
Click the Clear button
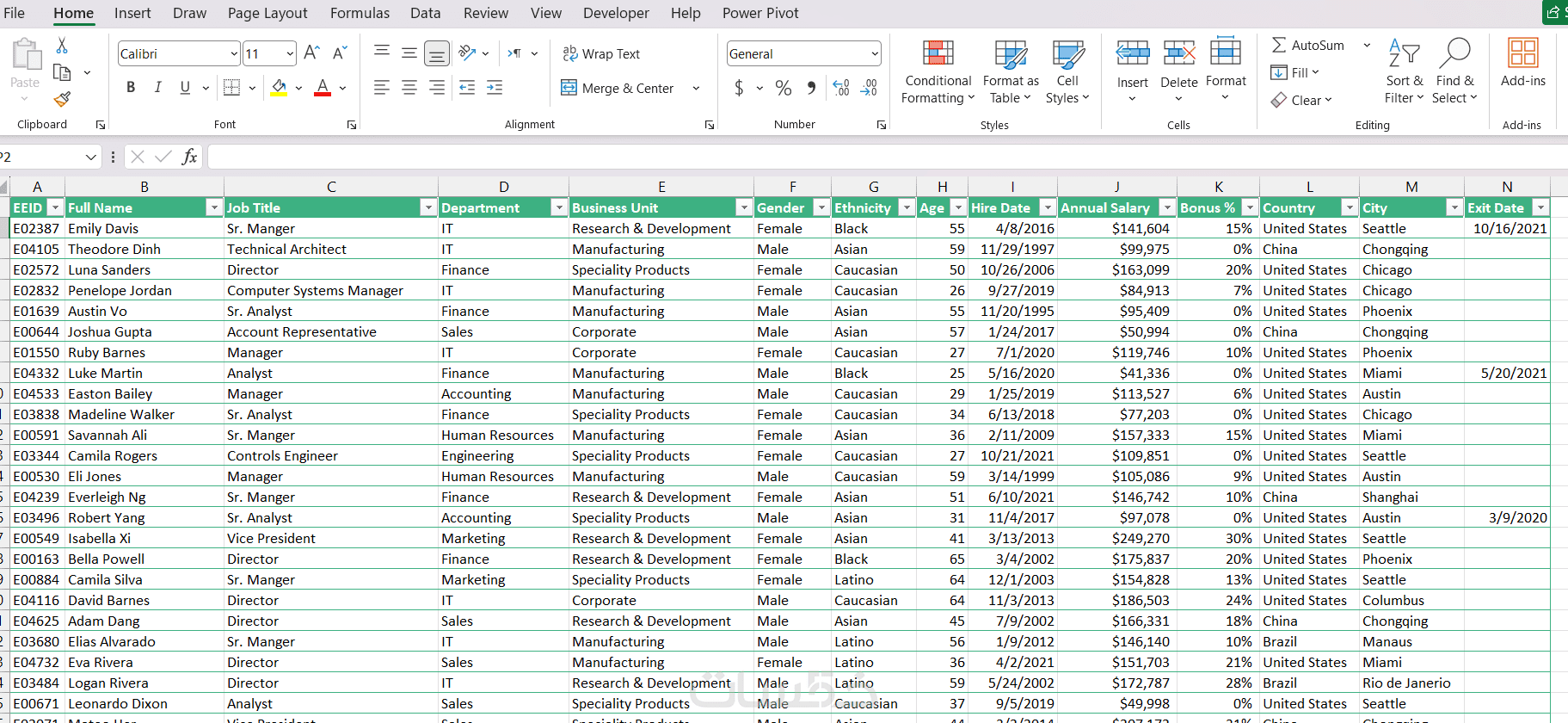(1301, 100)
